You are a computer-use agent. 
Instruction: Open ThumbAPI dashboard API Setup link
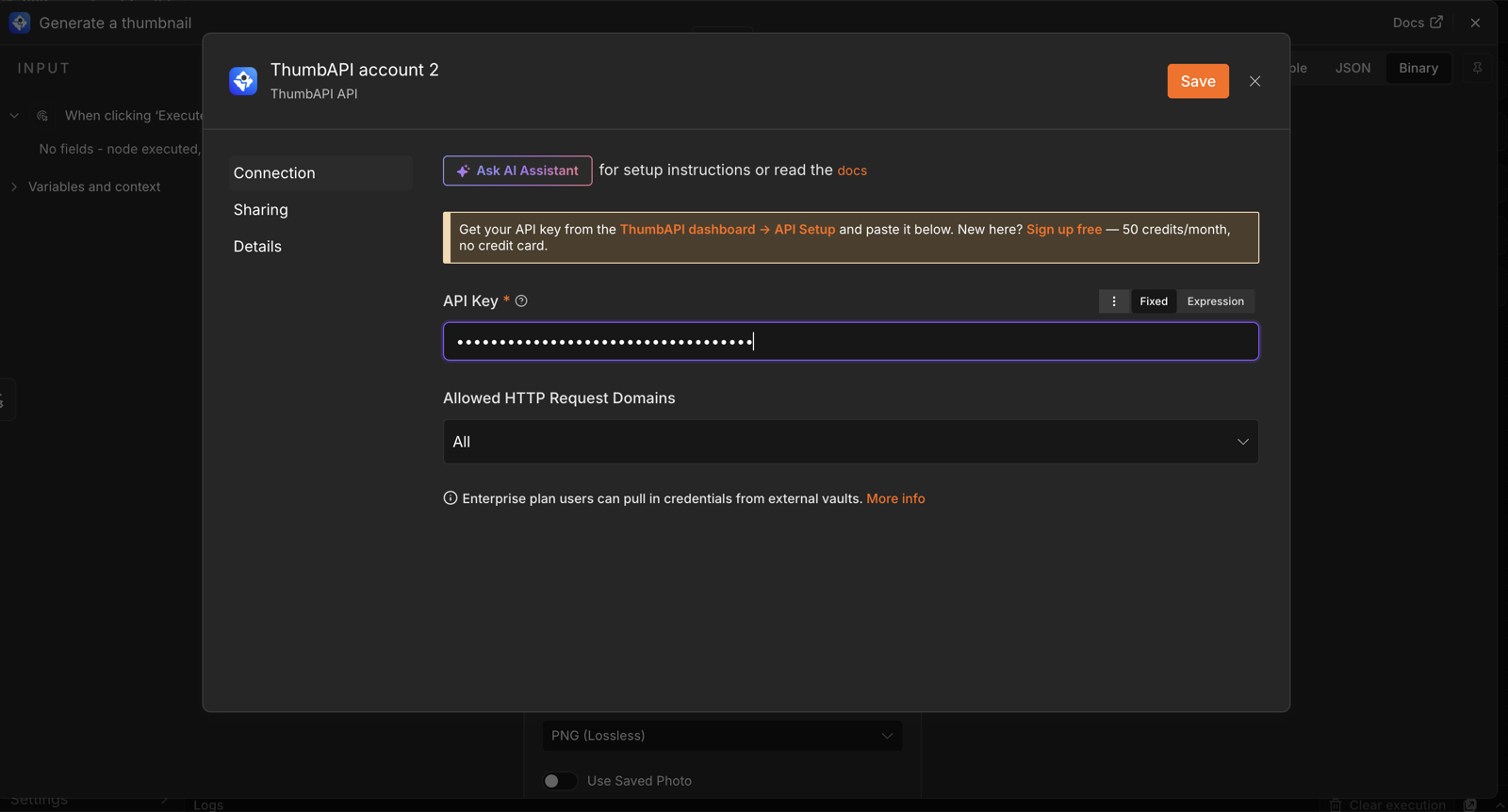point(728,229)
